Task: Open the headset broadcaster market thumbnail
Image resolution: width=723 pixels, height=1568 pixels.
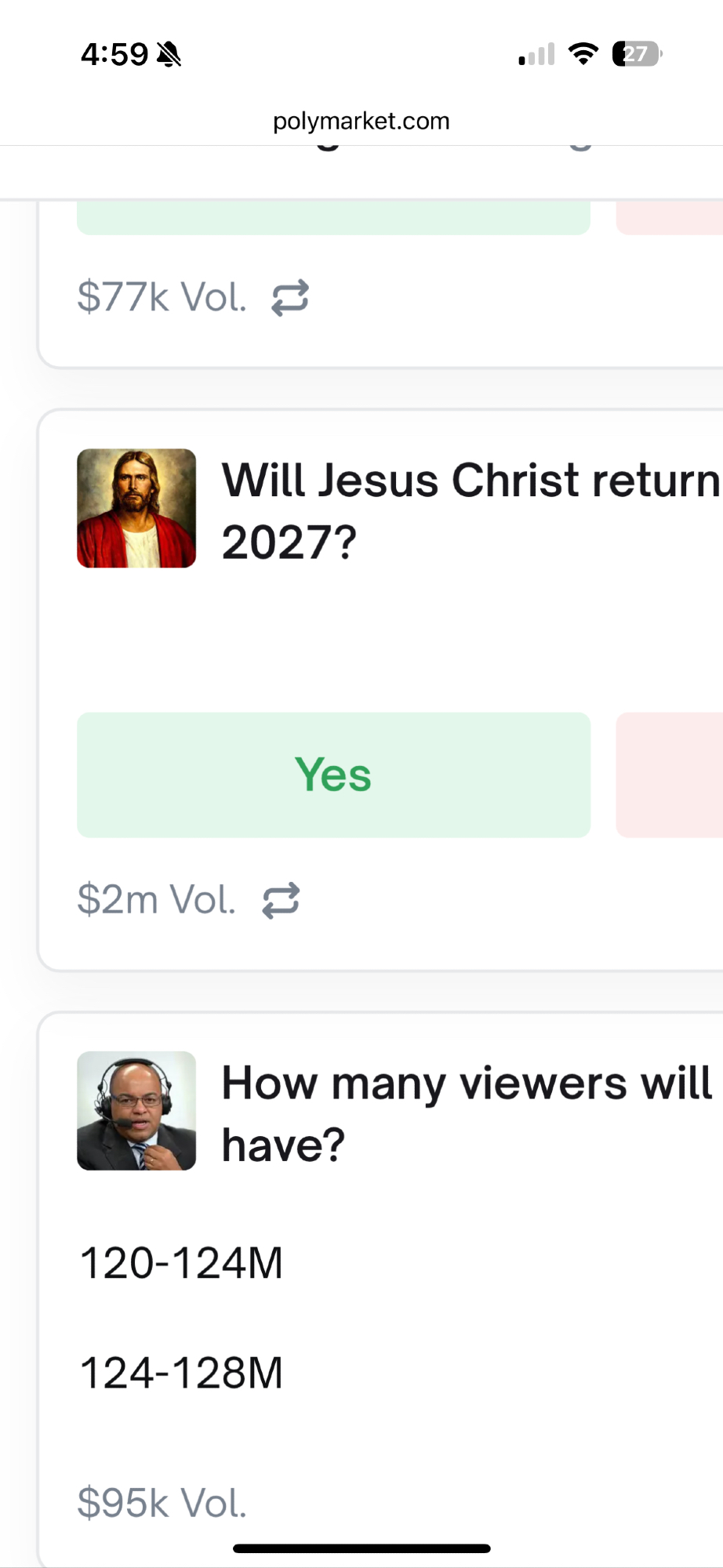Action: point(136,1110)
